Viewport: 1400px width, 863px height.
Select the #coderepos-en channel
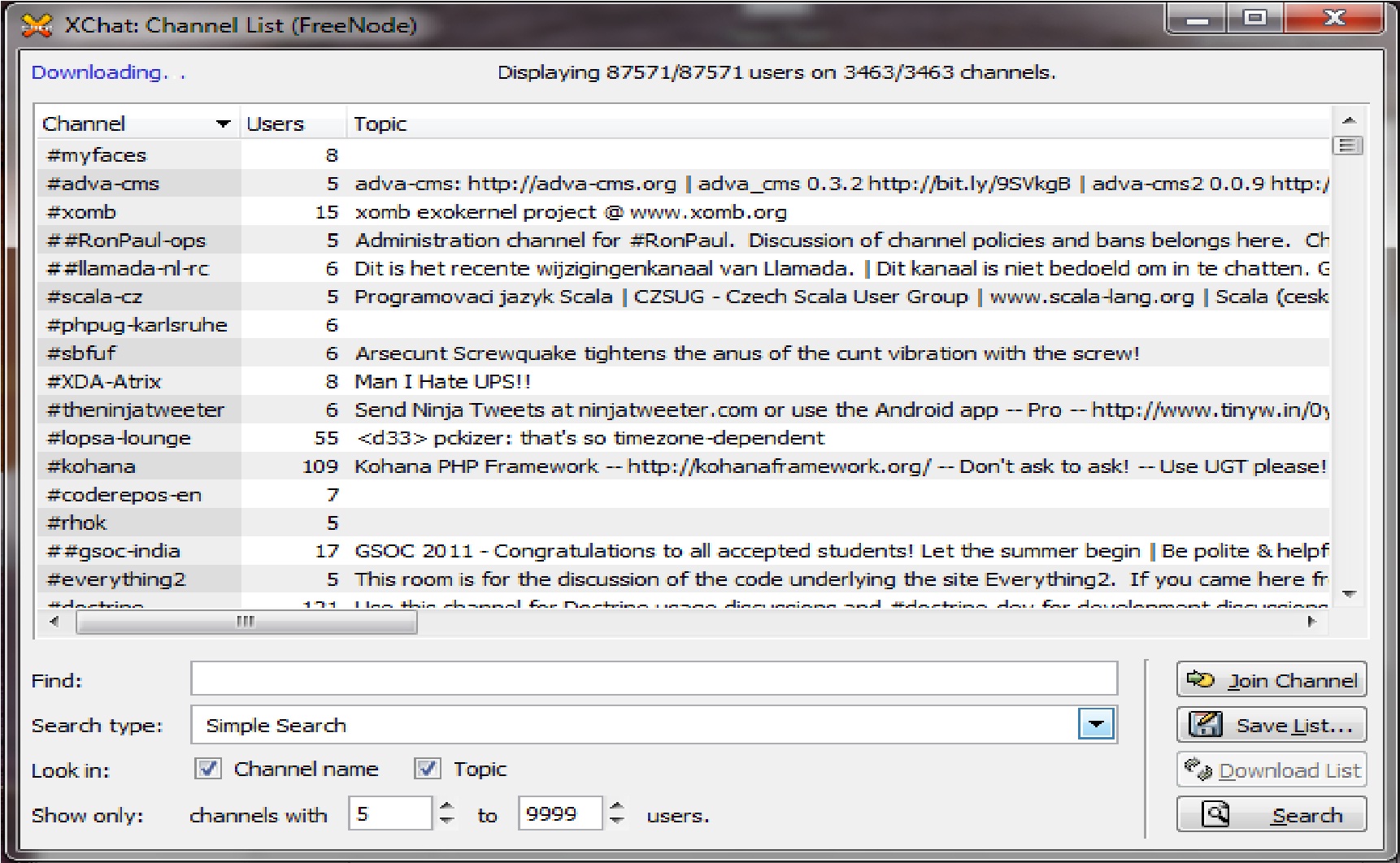click(x=683, y=495)
